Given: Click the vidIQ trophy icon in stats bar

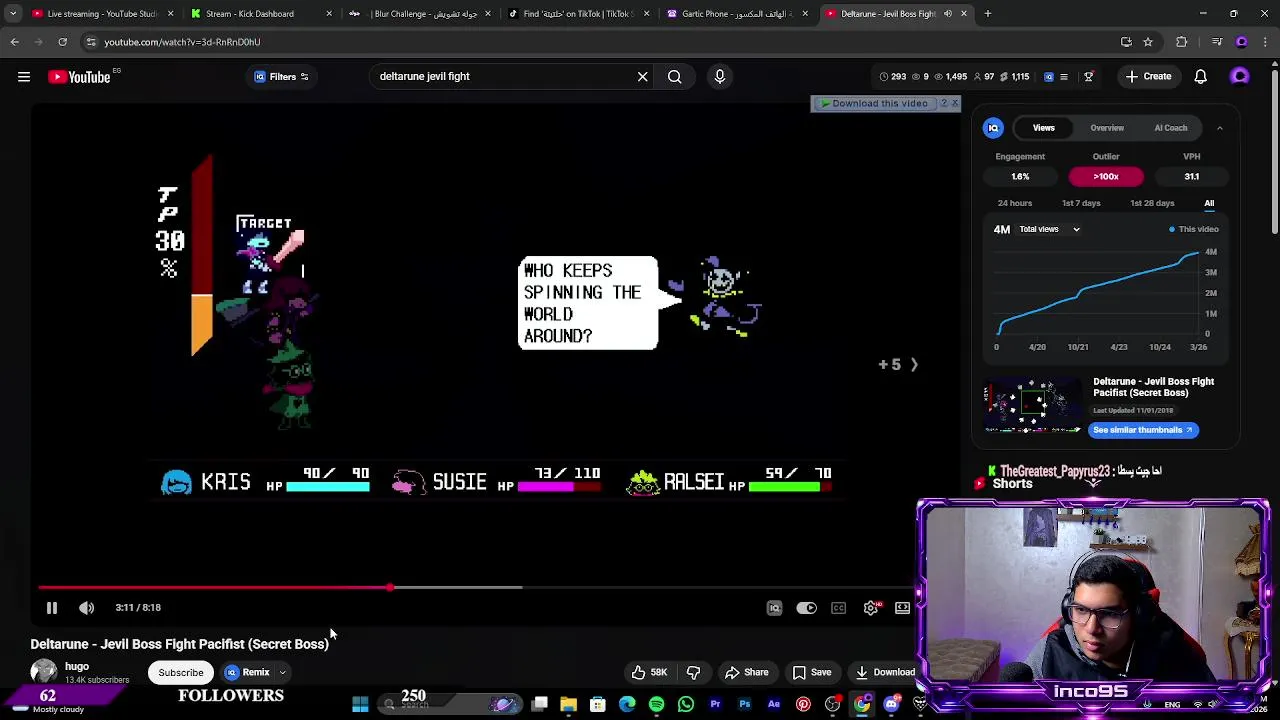Looking at the screenshot, I should coord(1089,76).
